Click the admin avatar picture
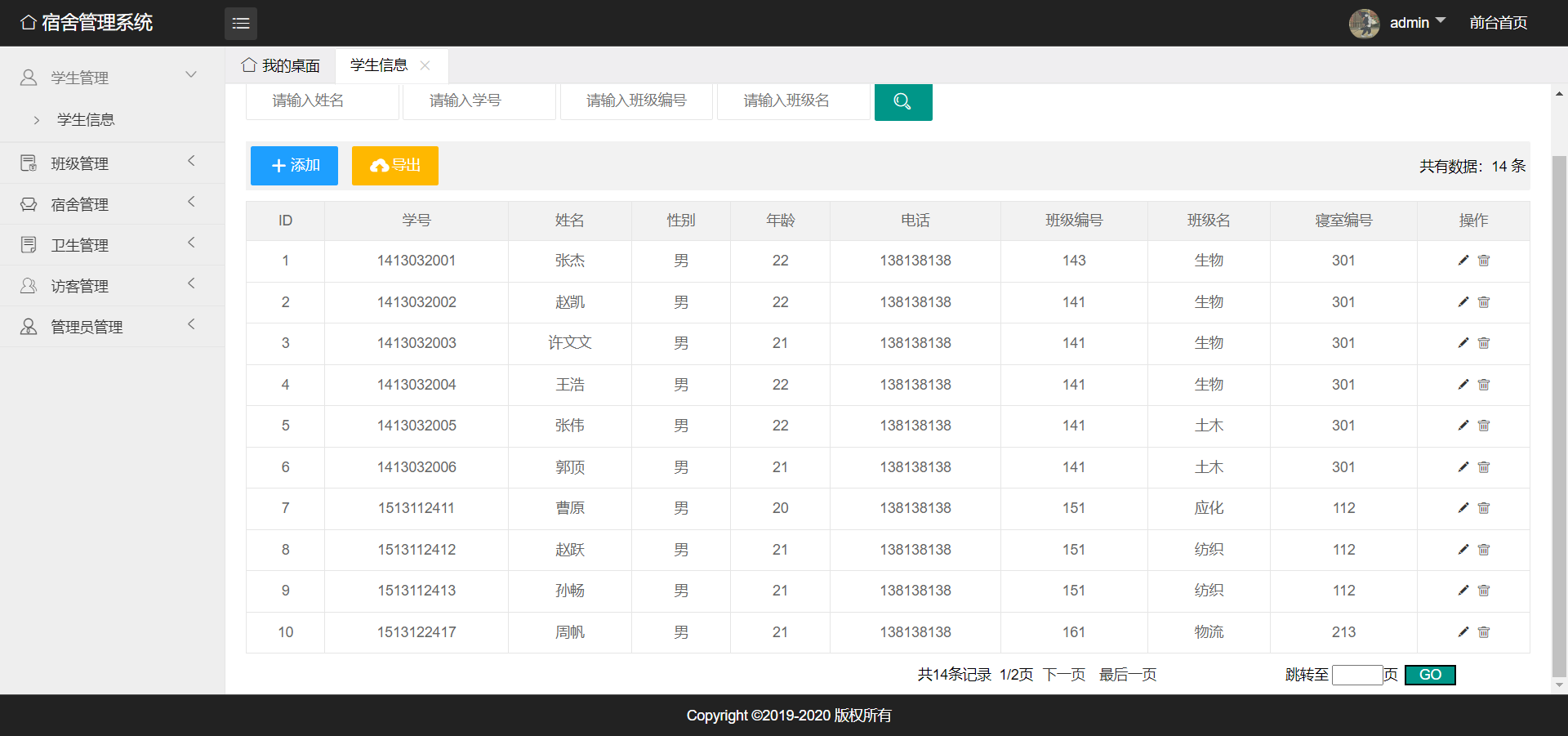 [1364, 24]
